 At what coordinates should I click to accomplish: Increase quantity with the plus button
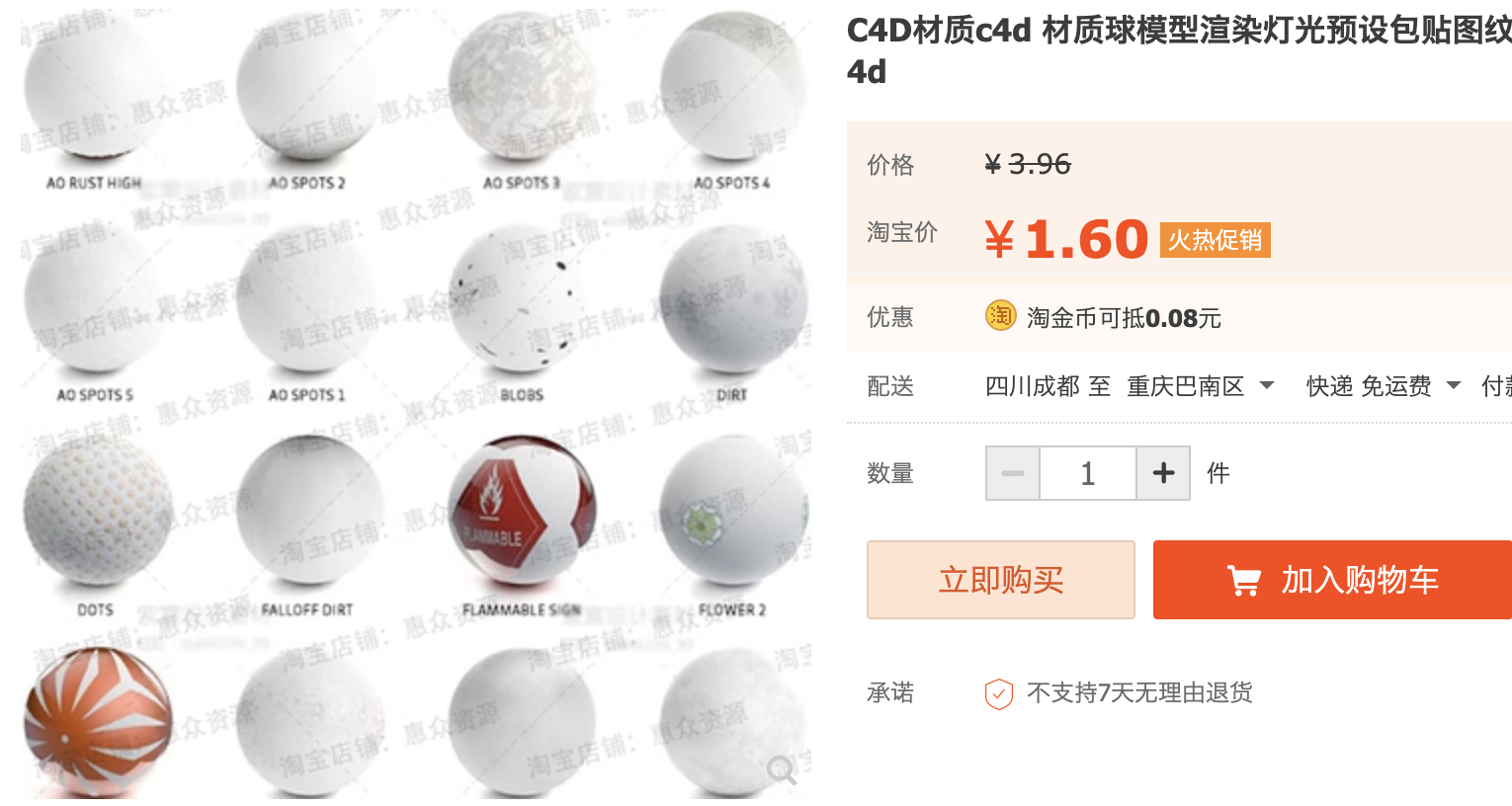point(1163,473)
